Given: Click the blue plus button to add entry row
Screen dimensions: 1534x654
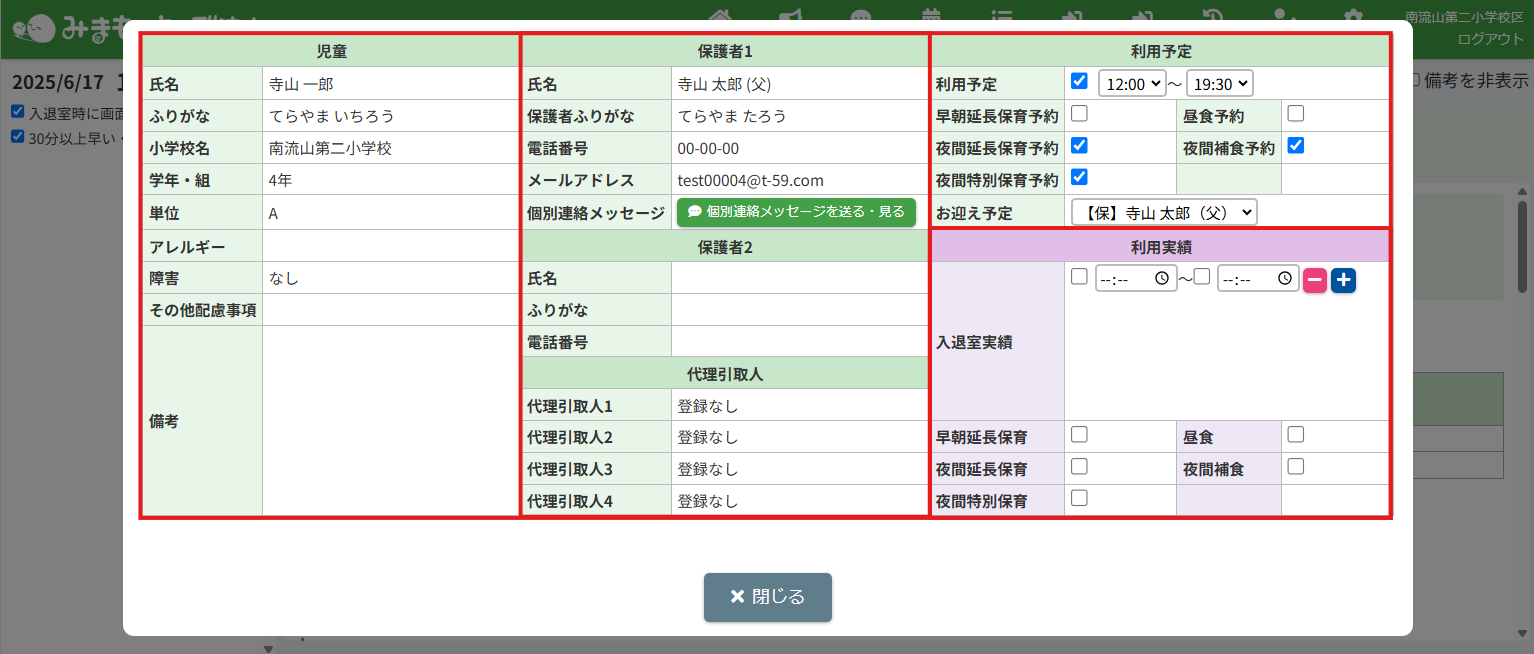Looking at the screenshot, I should coord(1343,280).
